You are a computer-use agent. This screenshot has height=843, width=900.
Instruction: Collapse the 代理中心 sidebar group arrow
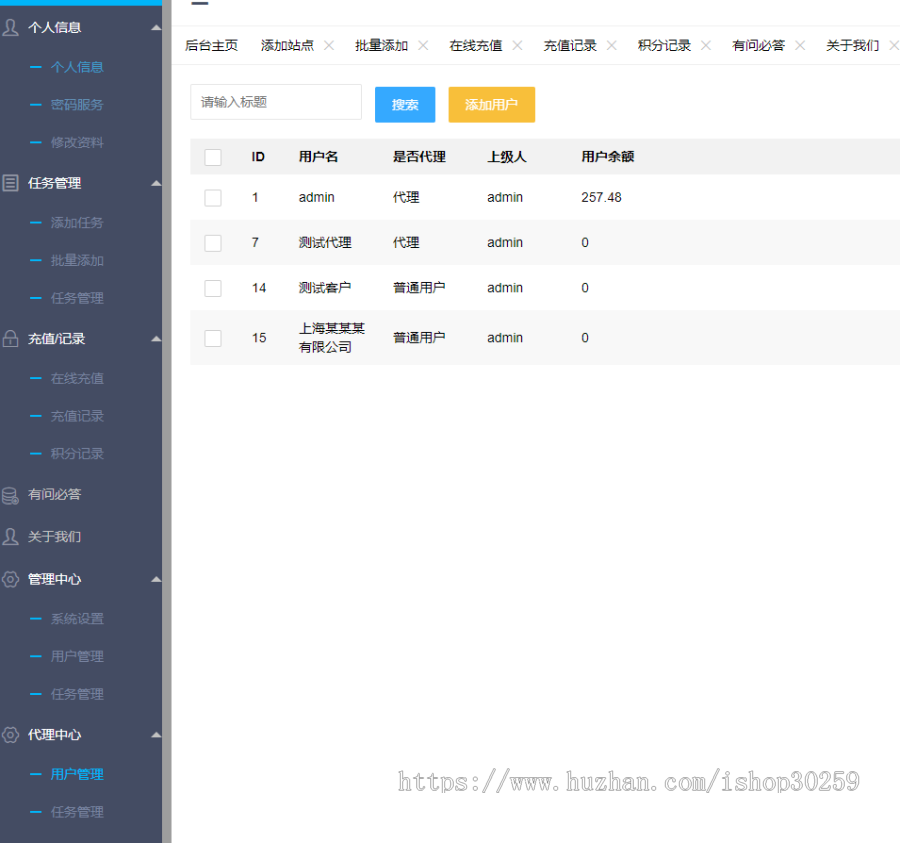[156, 735]
